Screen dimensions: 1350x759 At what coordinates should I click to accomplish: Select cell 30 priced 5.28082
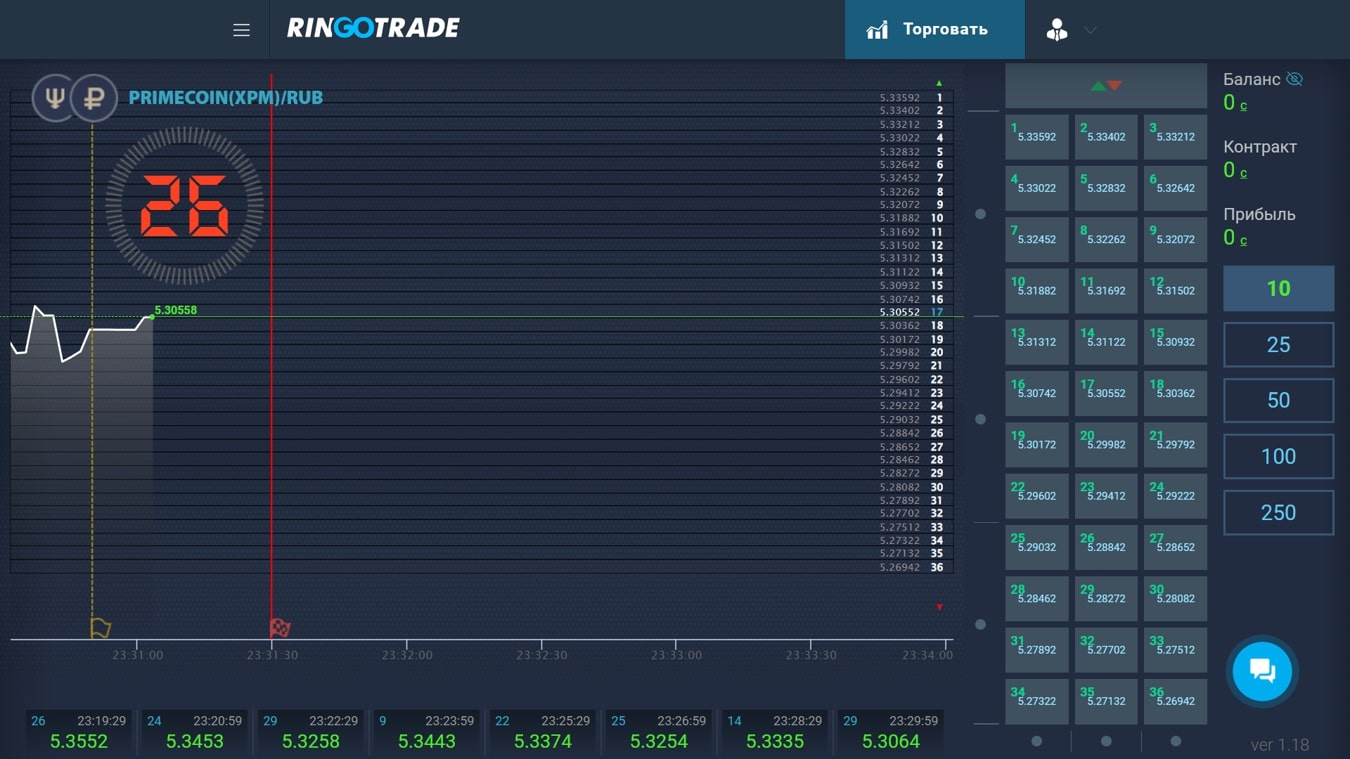(1175, 599)
